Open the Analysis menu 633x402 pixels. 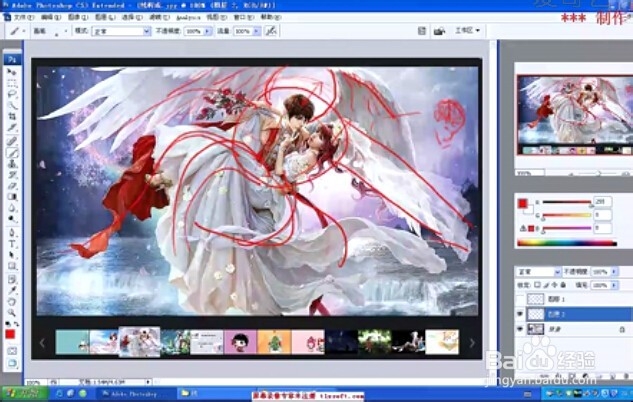pyautogui.click(x=189, y=17)
